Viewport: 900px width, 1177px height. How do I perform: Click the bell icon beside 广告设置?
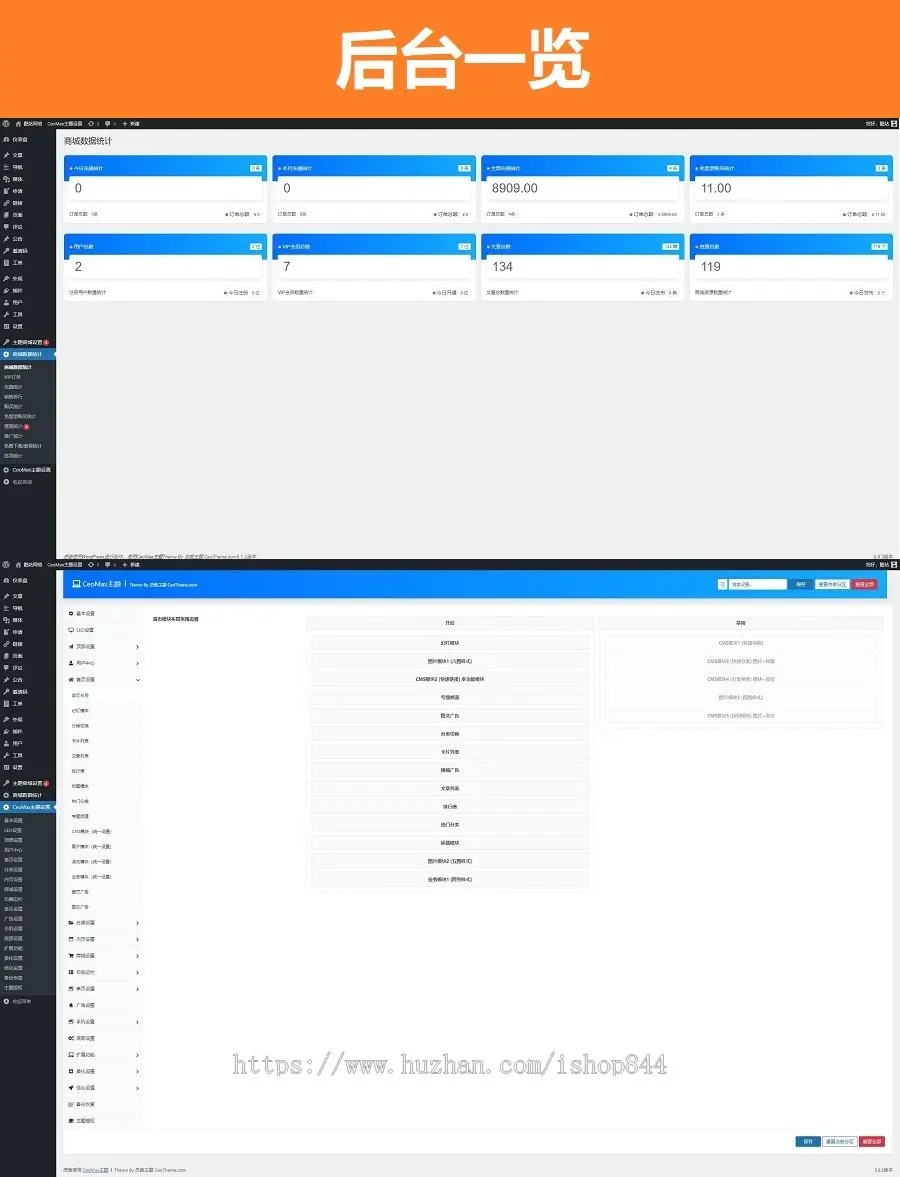click(x=71, y=1005)
